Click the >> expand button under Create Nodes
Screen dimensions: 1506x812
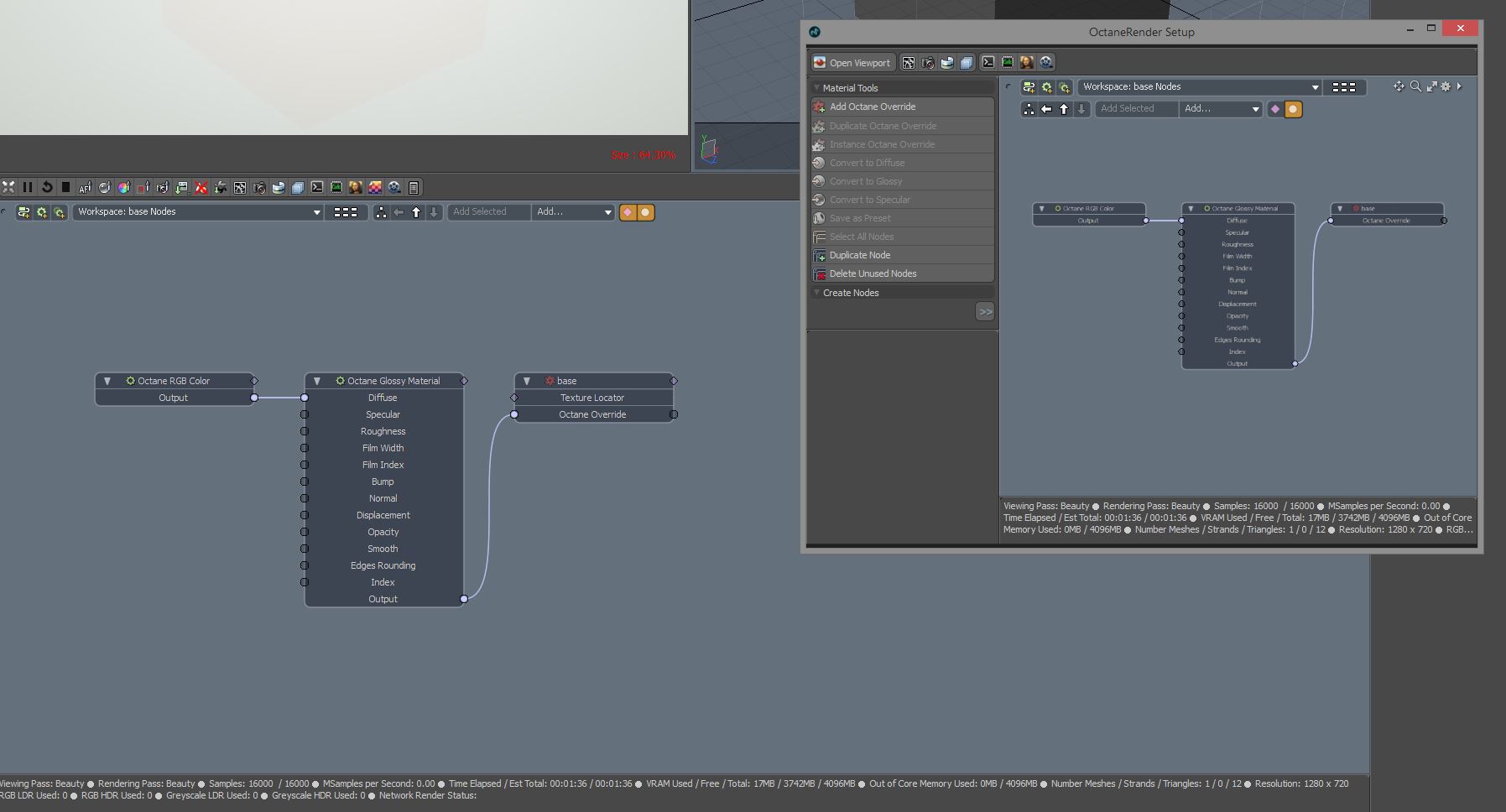point(985,312)
